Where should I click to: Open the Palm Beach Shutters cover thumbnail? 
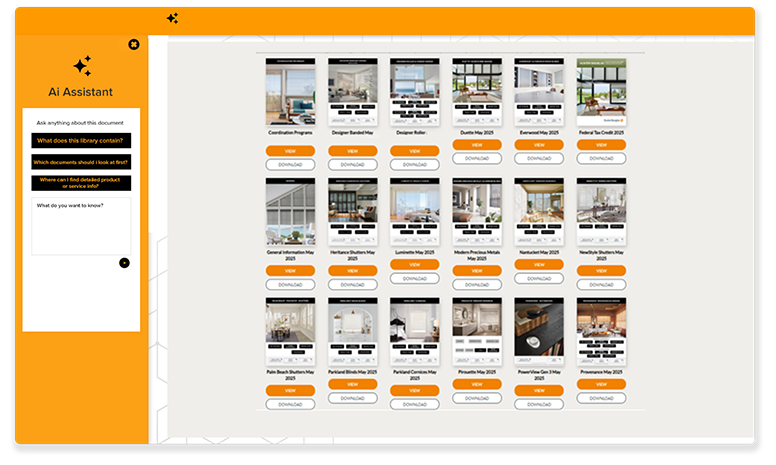coord(291,331)
